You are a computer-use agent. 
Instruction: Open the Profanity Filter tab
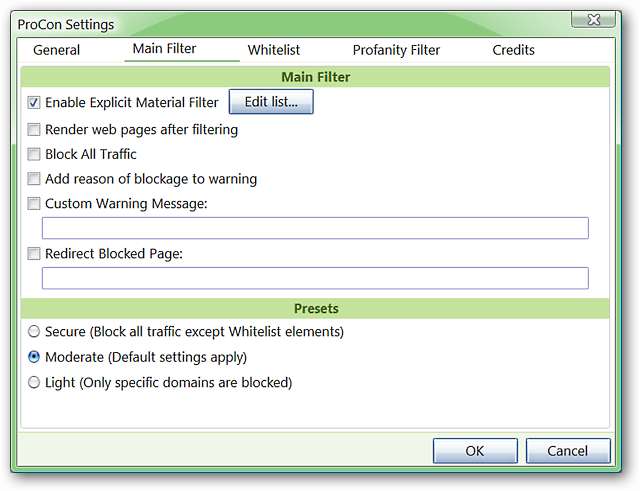tap(396, 50)
